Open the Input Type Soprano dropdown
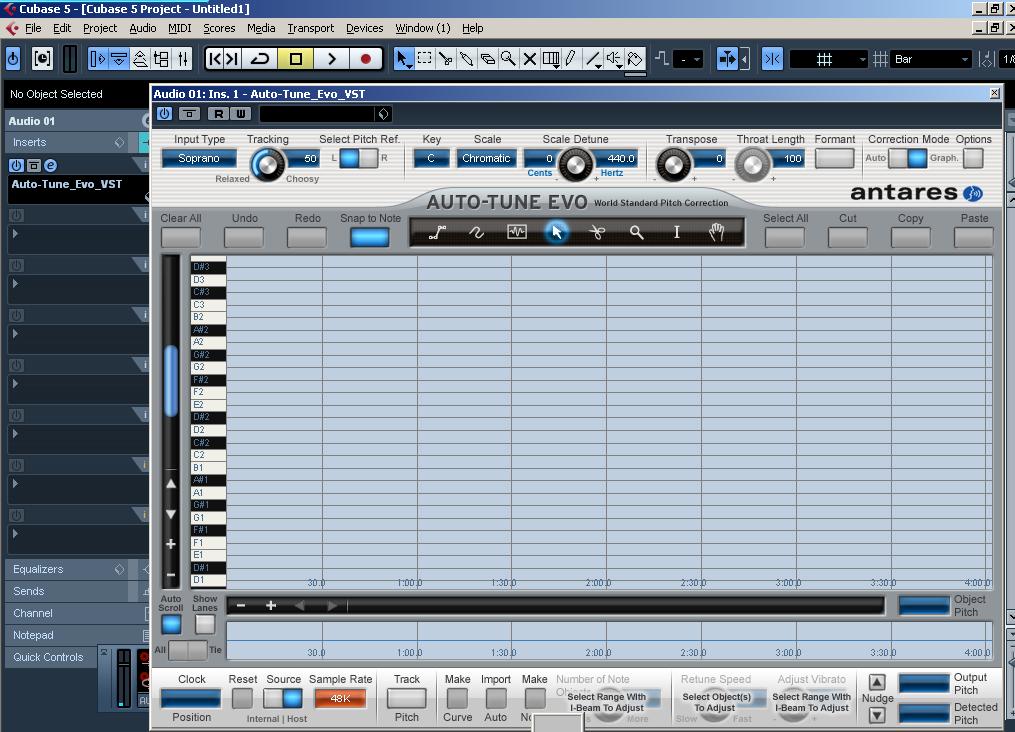This screenshot has height=732, width=1015. [199, 158]
